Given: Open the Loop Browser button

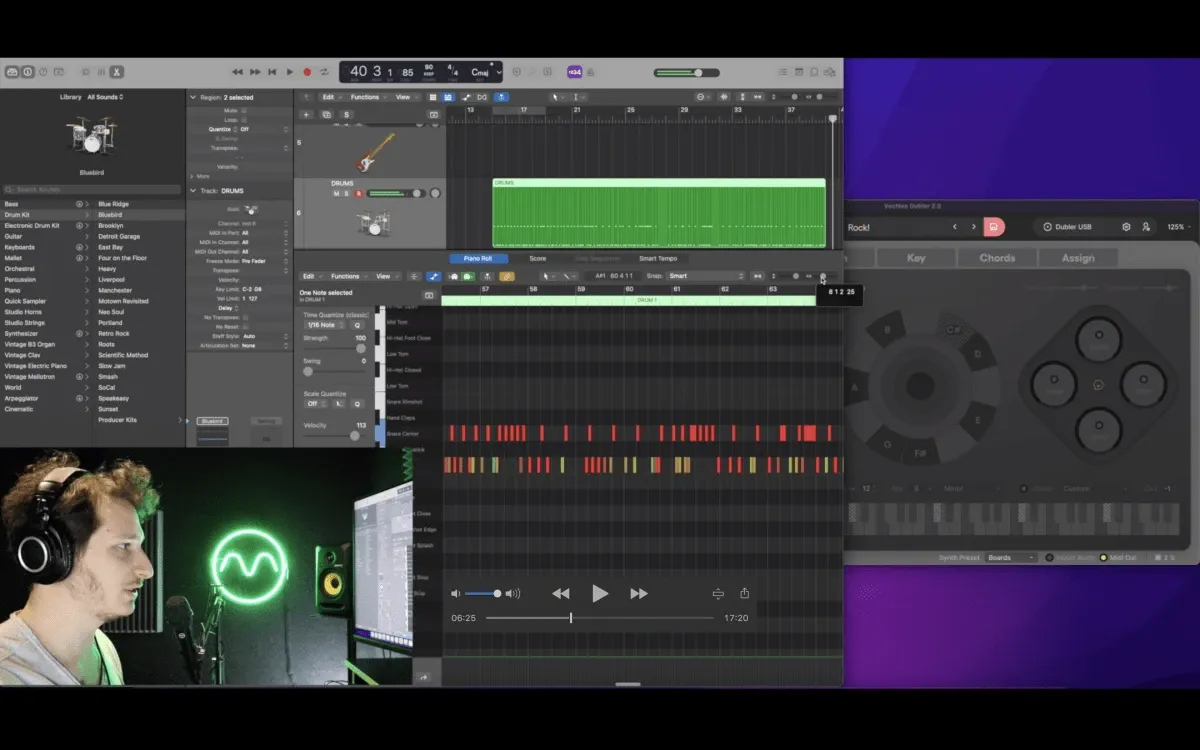Looking at the screenshot, I should pyautogui.click(x=815, y=72).
